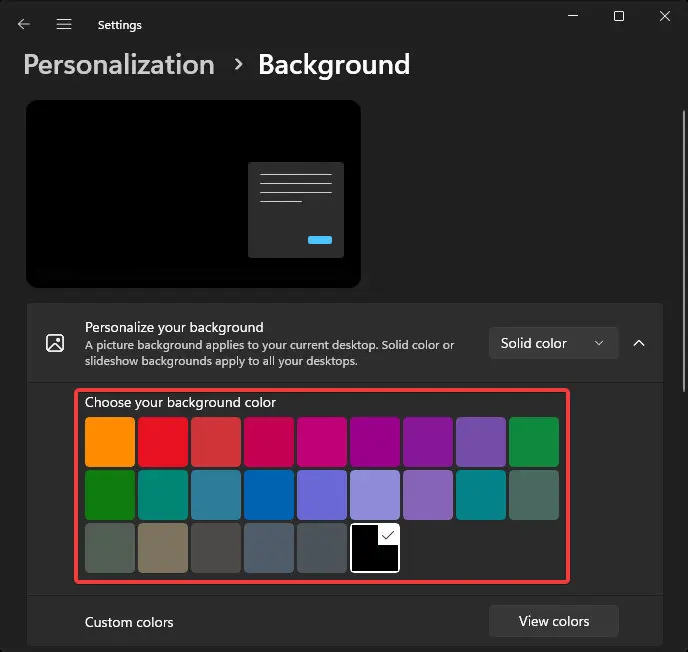Pick the orchid purple seventh swatch second row
Viewport: 688px width, 652px height.
click(x=428, y=495)
